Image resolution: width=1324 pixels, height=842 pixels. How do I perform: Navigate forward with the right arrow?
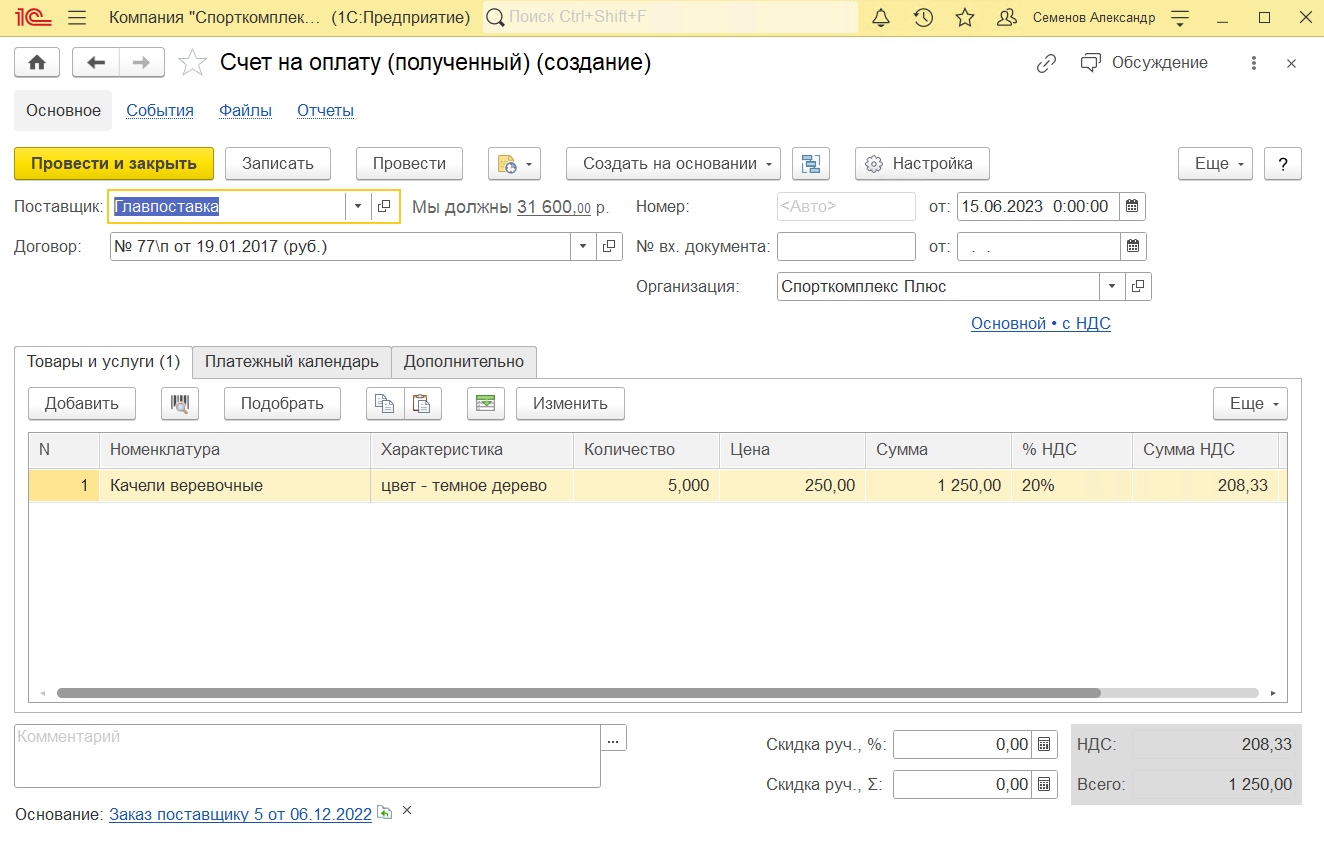click(142, 62)
